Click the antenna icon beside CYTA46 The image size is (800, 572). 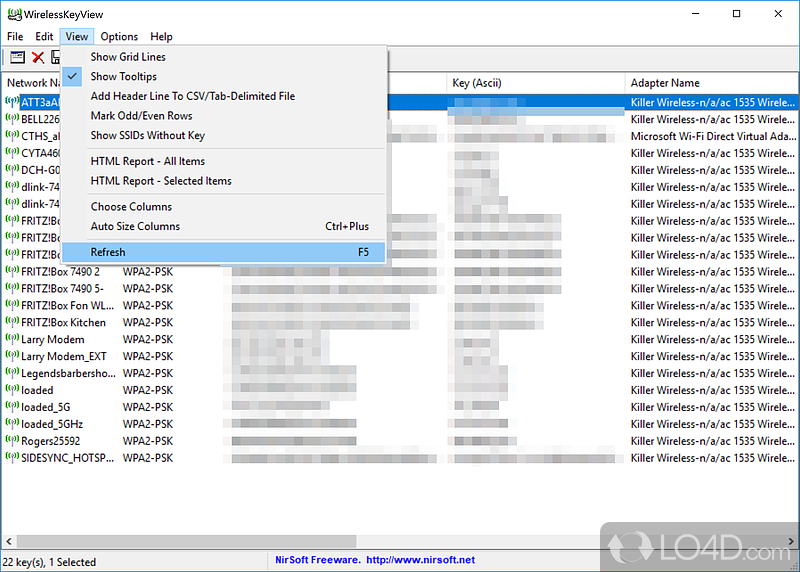(x=12, y=152)
